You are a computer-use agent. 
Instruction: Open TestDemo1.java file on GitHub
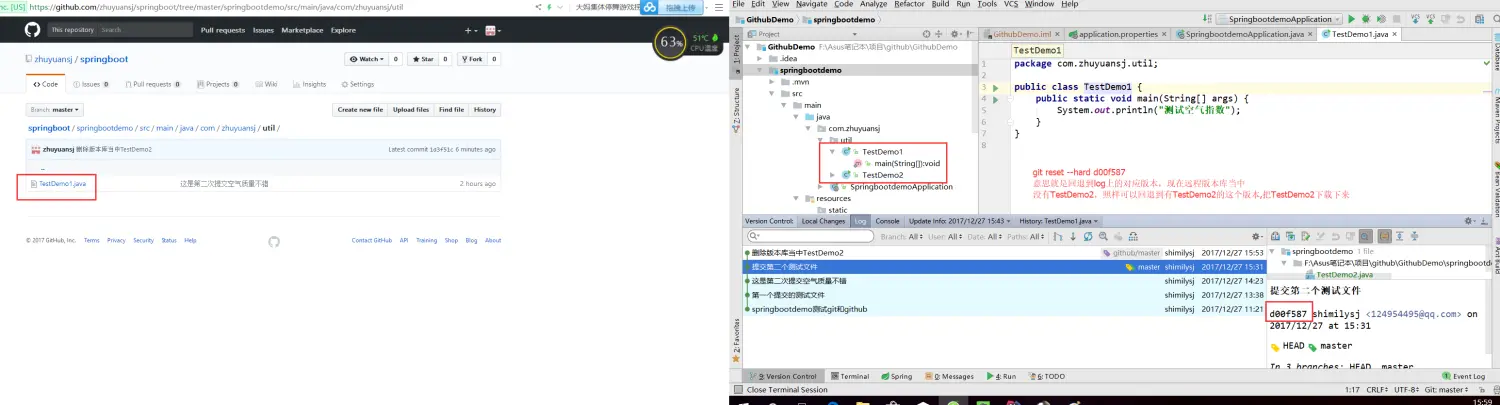point(62,184)
